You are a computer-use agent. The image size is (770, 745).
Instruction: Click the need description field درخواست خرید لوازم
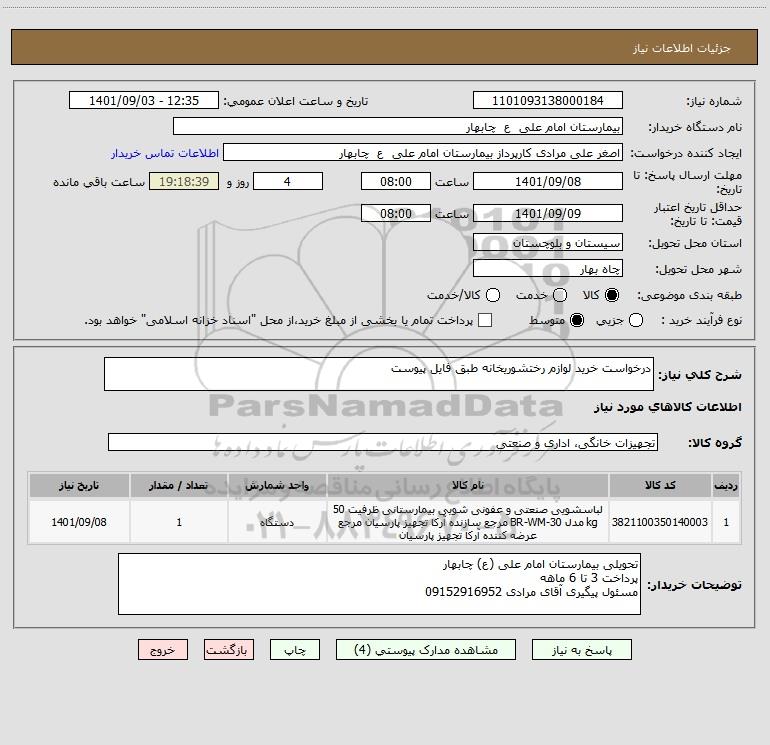(x=379, y=374)
